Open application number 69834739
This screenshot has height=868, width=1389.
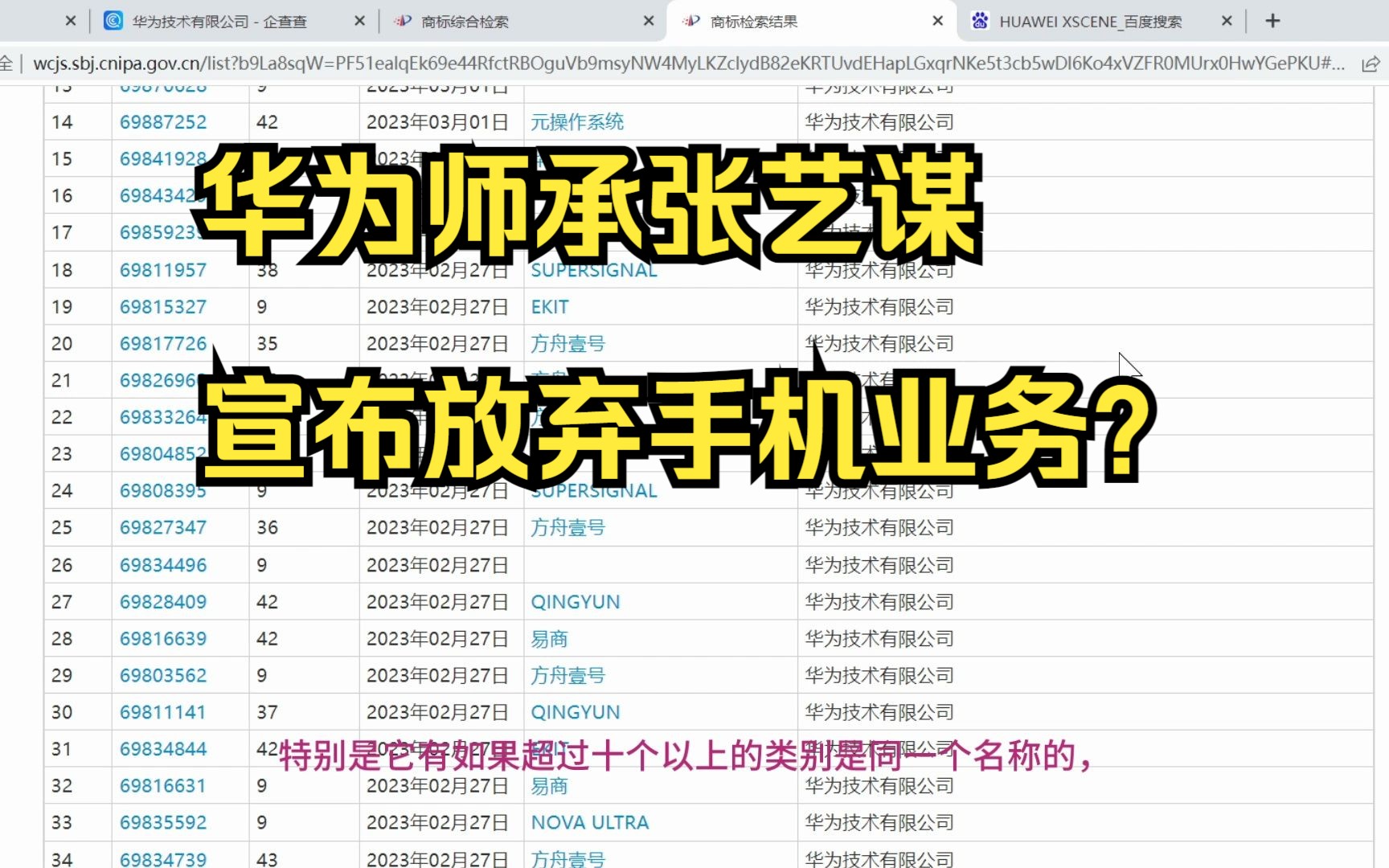(163, 859)
